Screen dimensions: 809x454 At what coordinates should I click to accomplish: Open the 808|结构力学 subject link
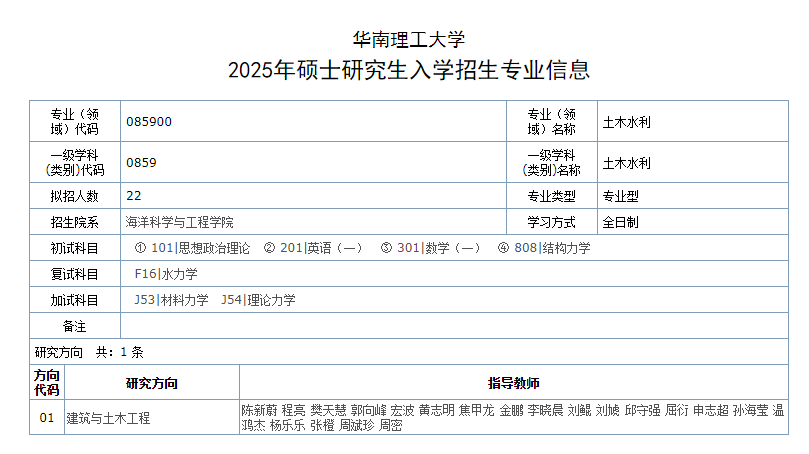[x=552, y=248]
